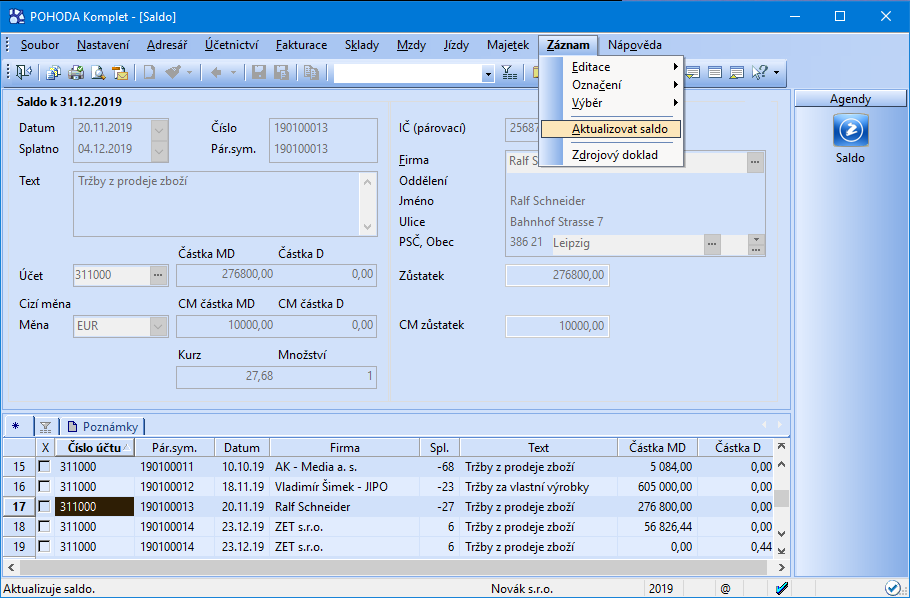Click the toolbar panel icon with yellow up arrow
This screenshot has height=598, width=910.
click(x=737, y=72)
